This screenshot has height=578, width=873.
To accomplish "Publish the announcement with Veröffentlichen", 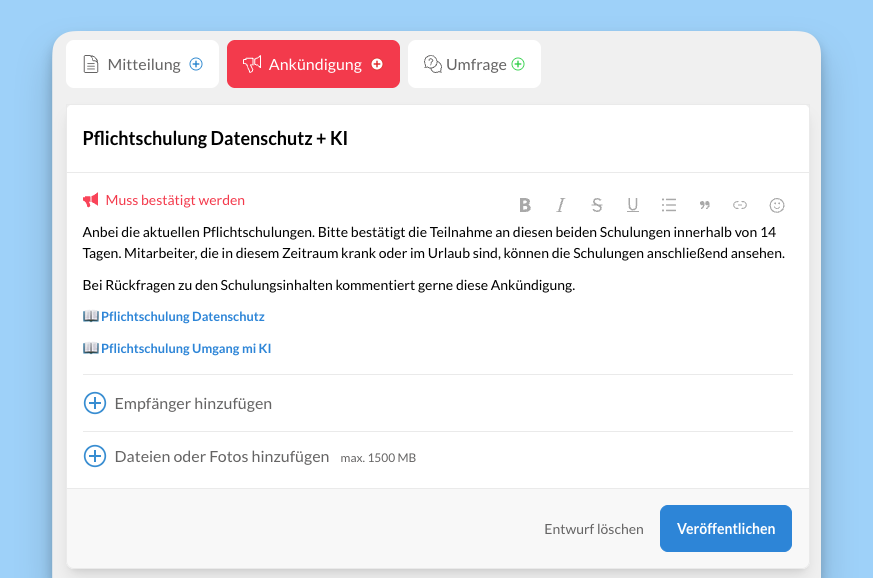I will (725, 528).
